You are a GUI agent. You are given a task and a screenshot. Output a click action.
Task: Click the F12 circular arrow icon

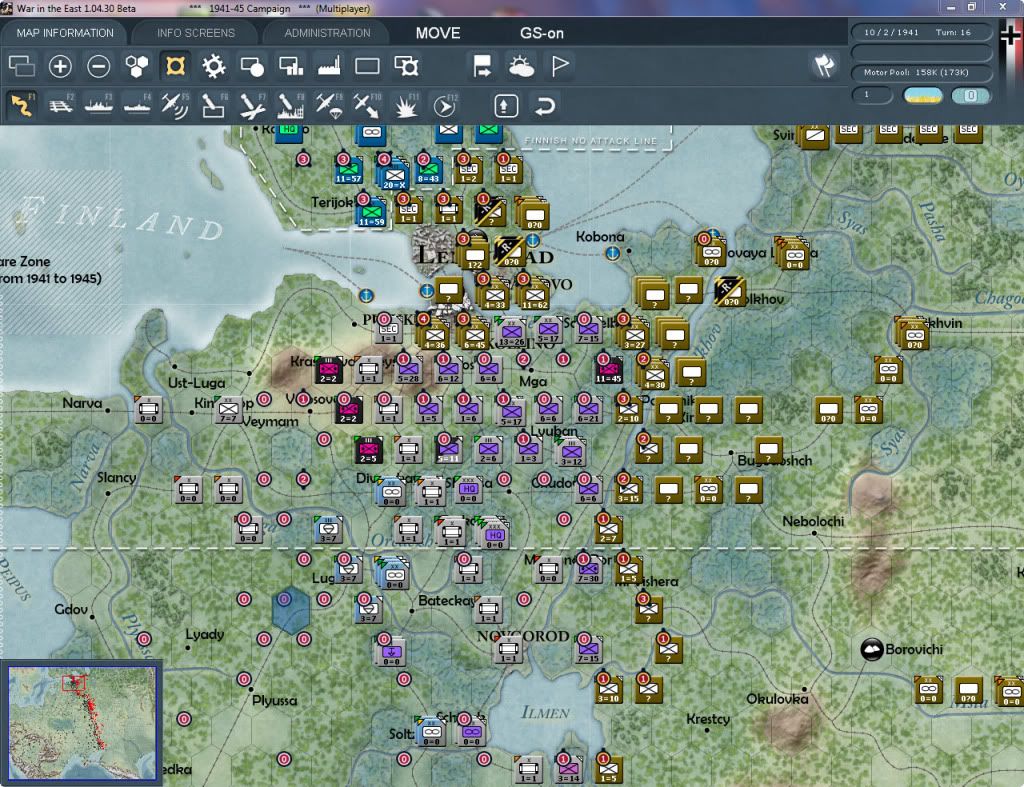click(x=445, y=105)
